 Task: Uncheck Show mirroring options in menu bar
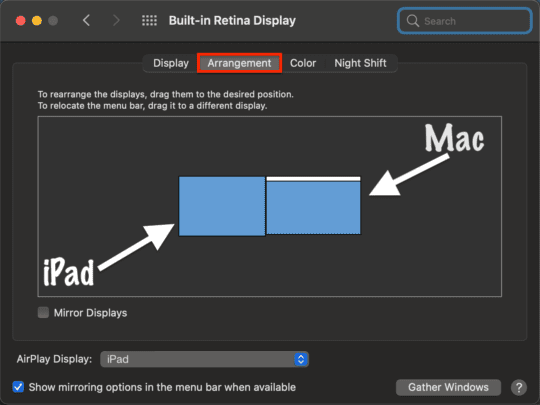pyautogui.click(x=18, y=387)
